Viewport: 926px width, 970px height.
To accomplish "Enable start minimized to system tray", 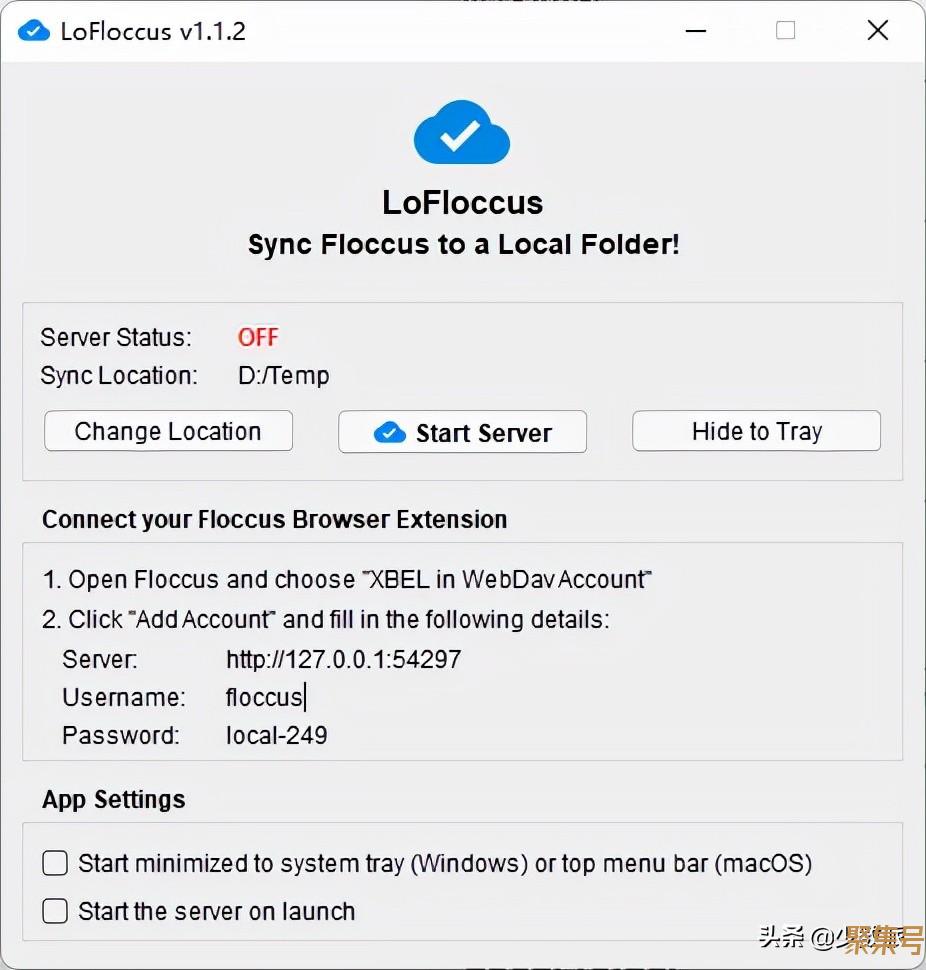I will tap(55, 863).
